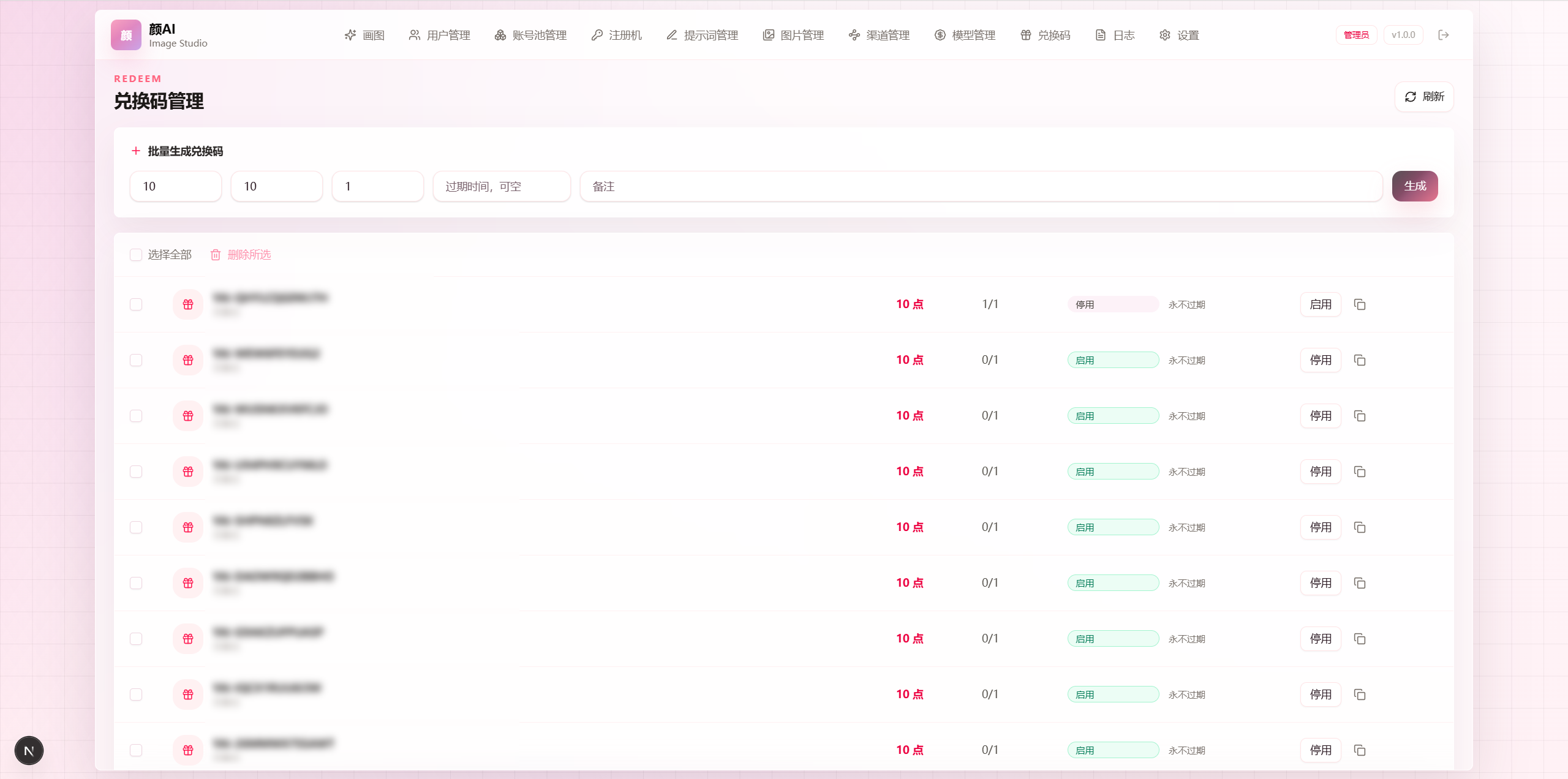Screen dimensions: 1568x779
Task: Tick the checkbox in the sixth code row
Action: tap(136, 583)
